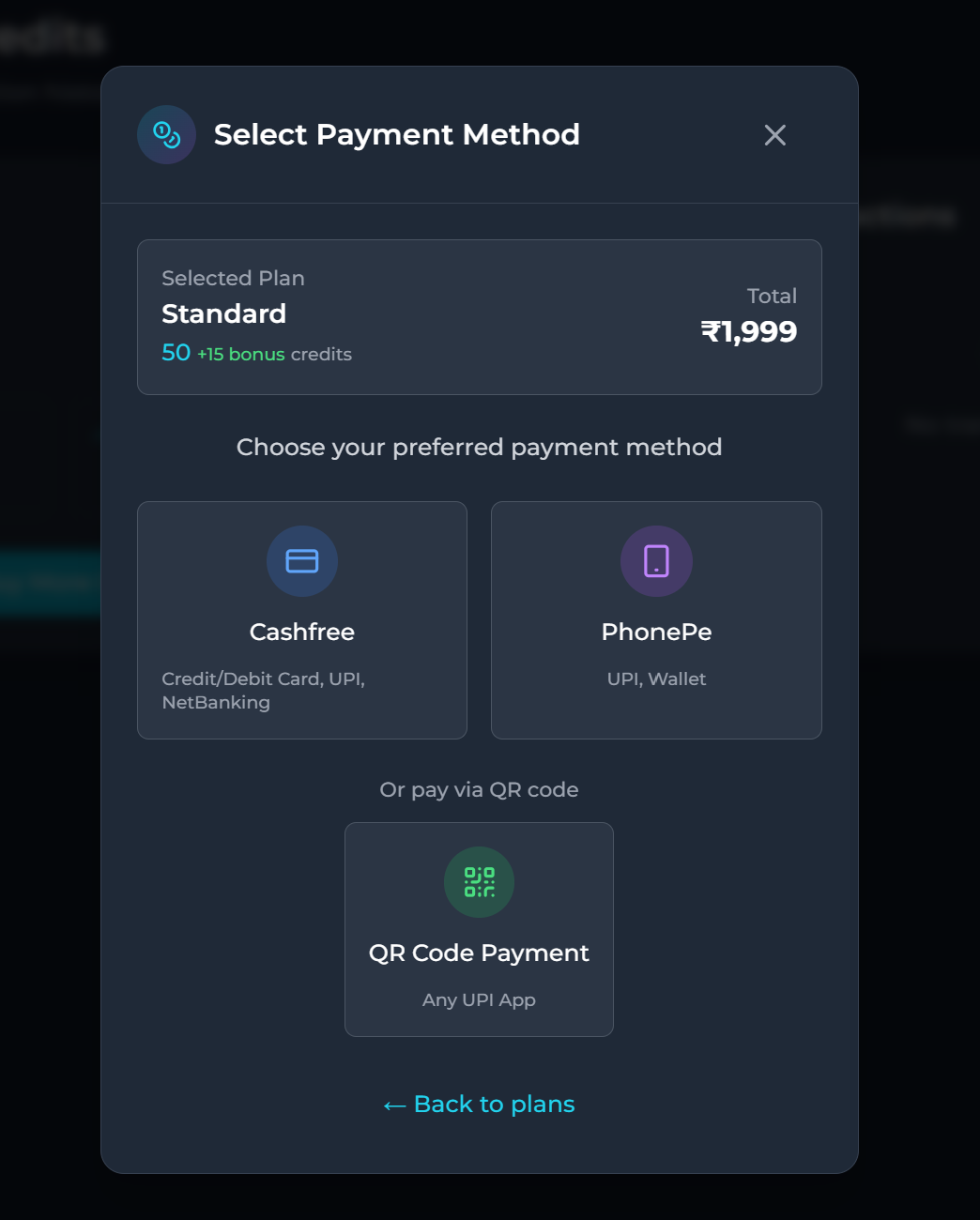Select the QR Code Payment label
The width and height of the screenshot is (980, 1220).
click(x=479, y=953)
